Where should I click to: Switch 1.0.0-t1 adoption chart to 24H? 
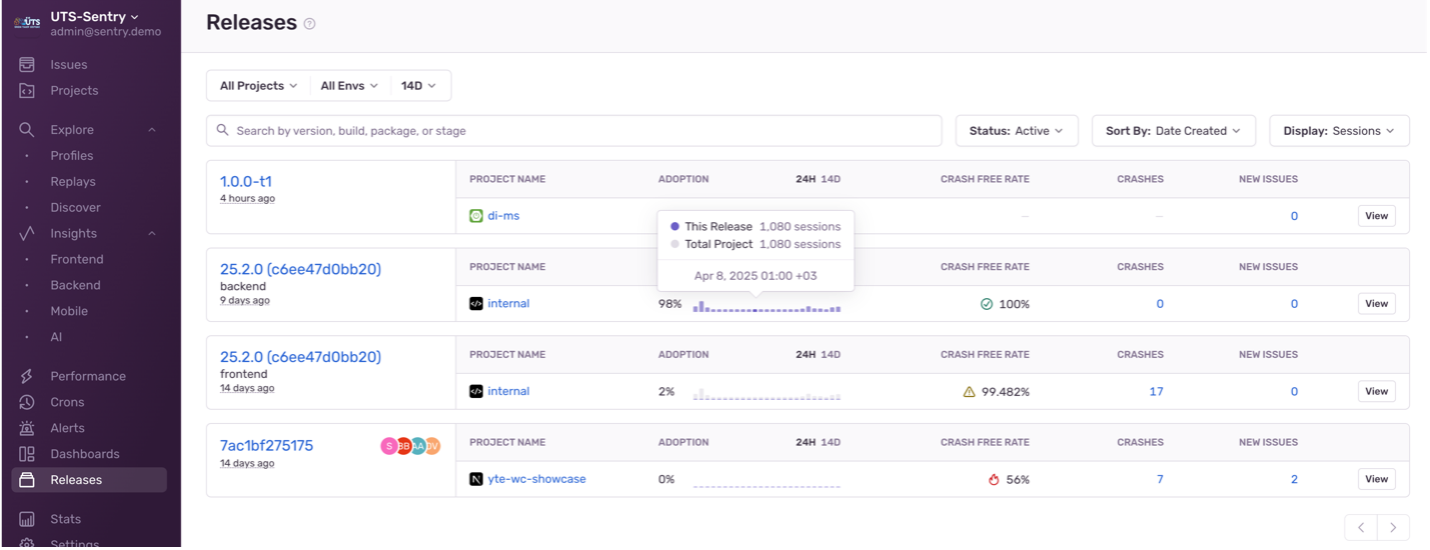point(805,180)
